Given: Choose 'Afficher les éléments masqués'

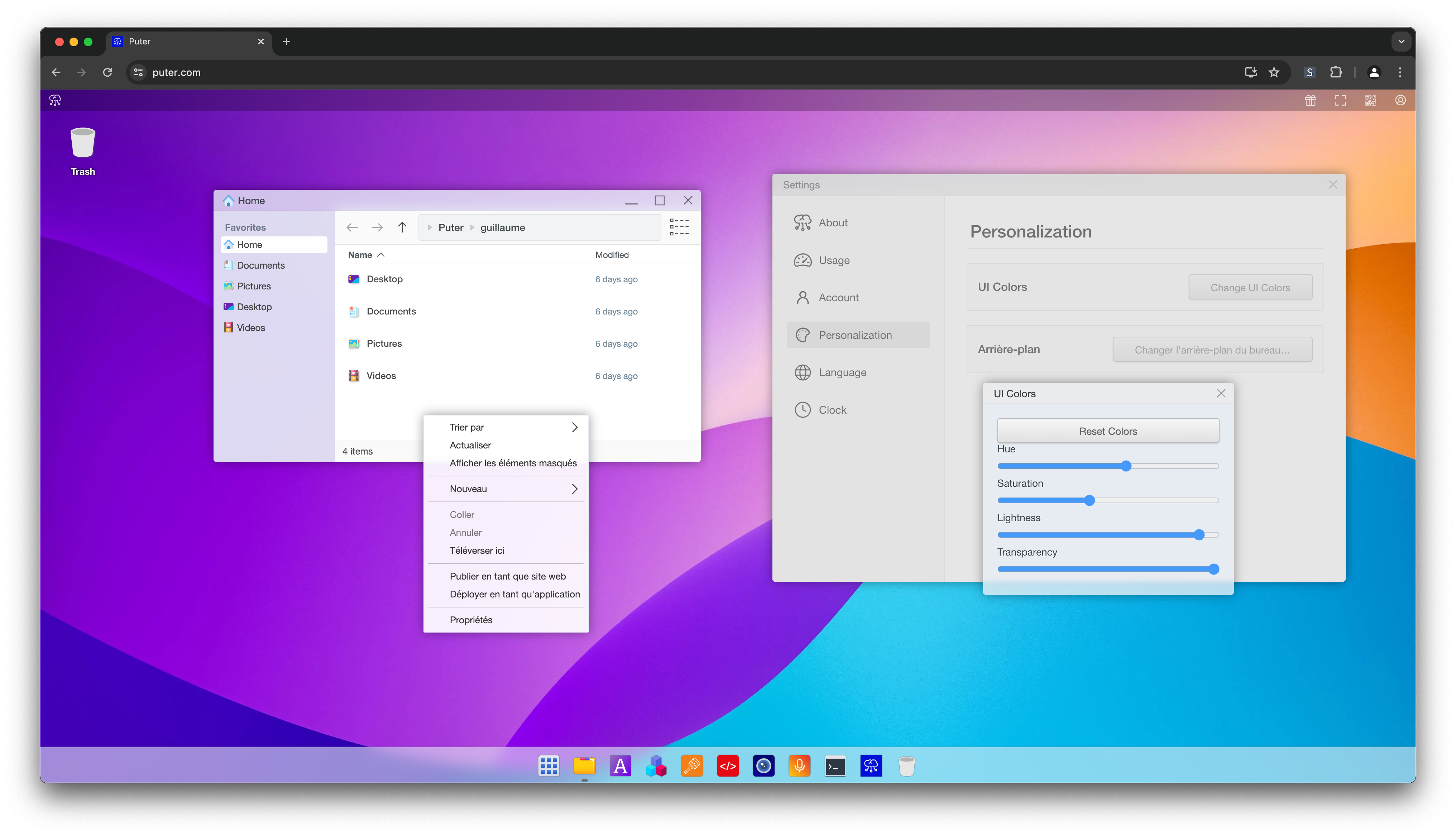Looking at the screenshot, I should coord(506,463).
